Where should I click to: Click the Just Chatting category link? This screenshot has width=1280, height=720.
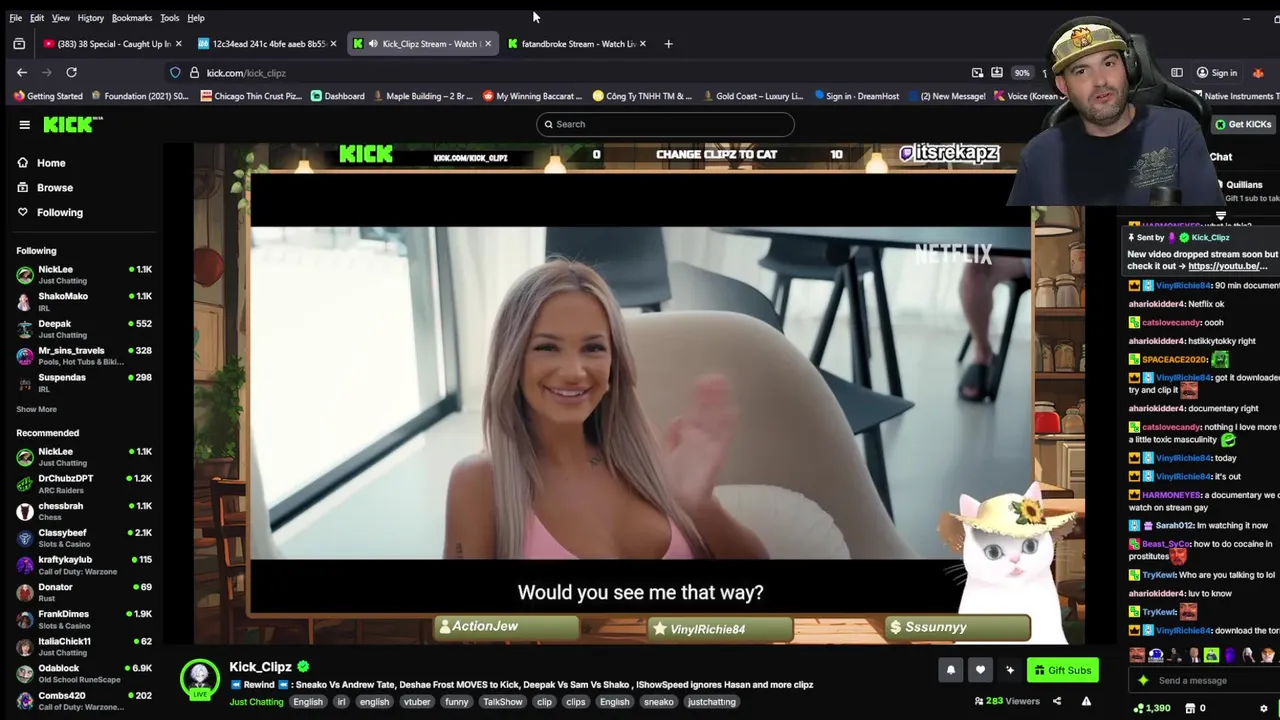click(256, 702)
